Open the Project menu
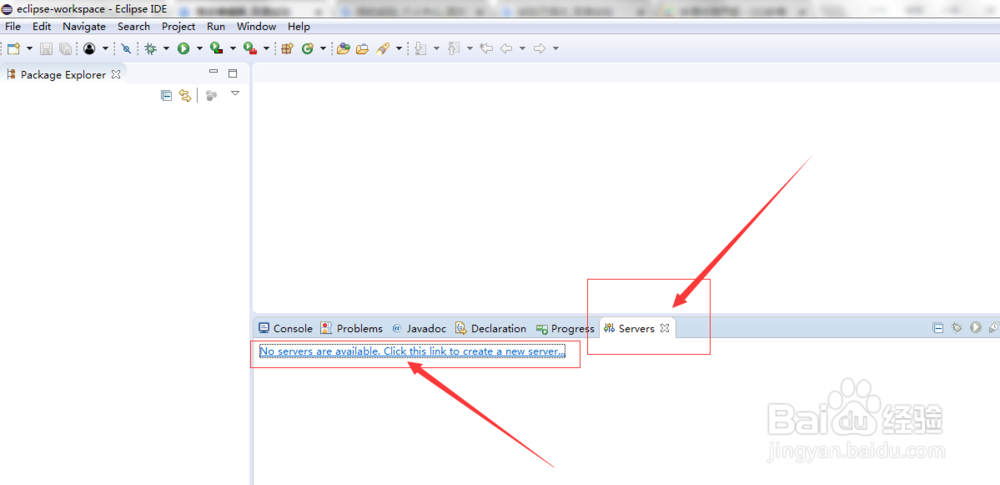Viewport: 1000px width, 485px height. tap(179, 26)
